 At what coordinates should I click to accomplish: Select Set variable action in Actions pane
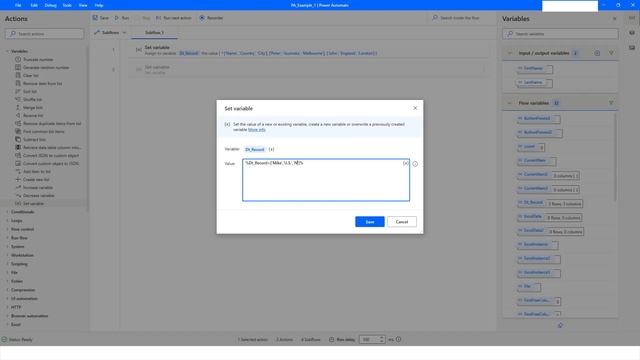[33, 203]
